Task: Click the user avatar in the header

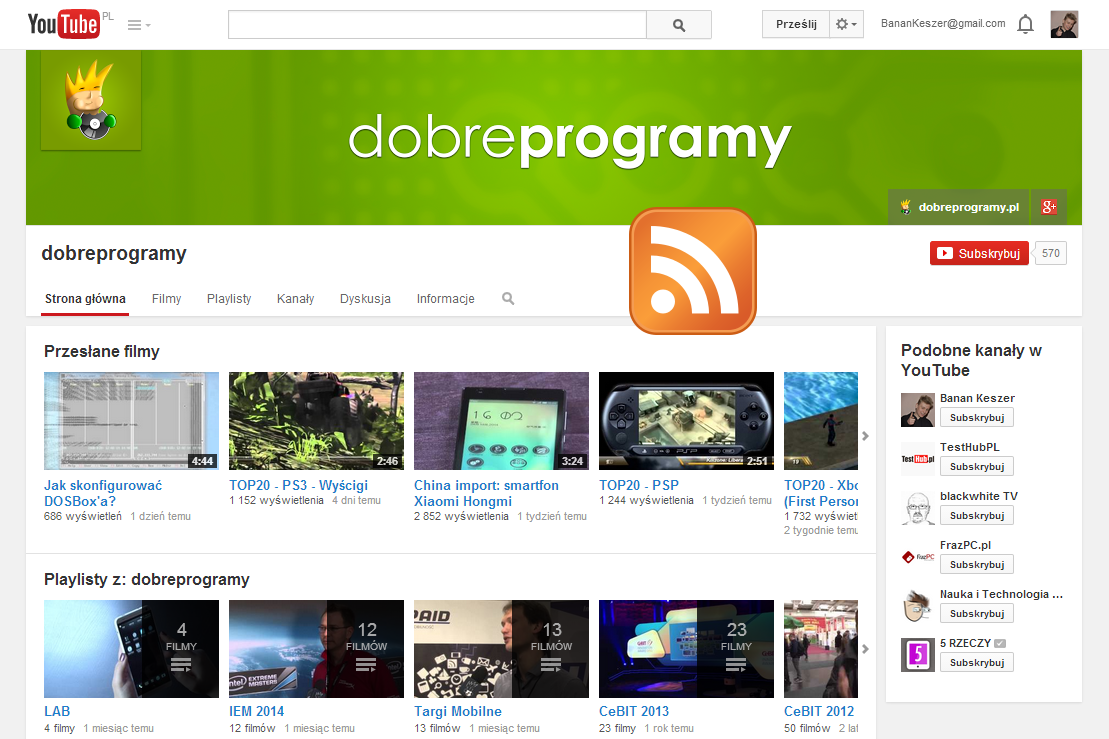Action: coord(1064,24)
